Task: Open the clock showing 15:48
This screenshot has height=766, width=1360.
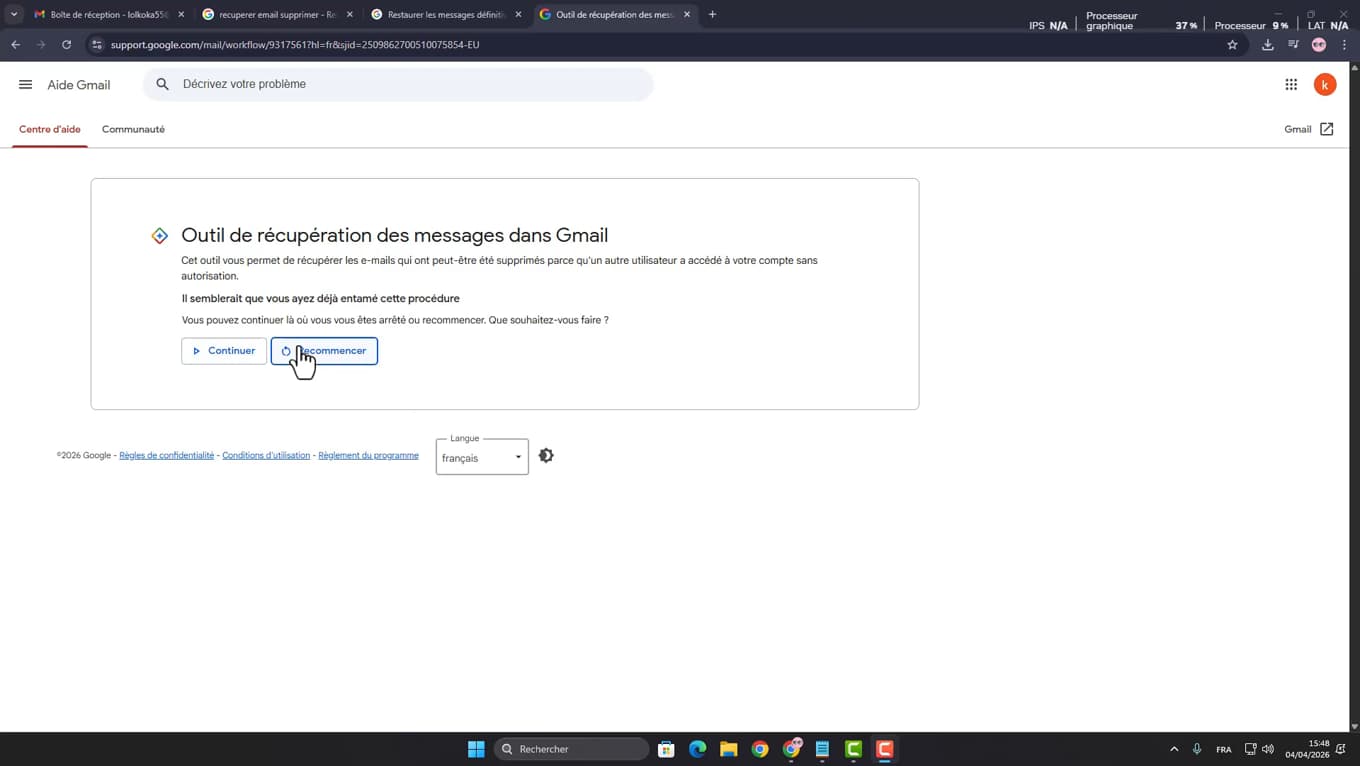Action: pos(1307,749)
